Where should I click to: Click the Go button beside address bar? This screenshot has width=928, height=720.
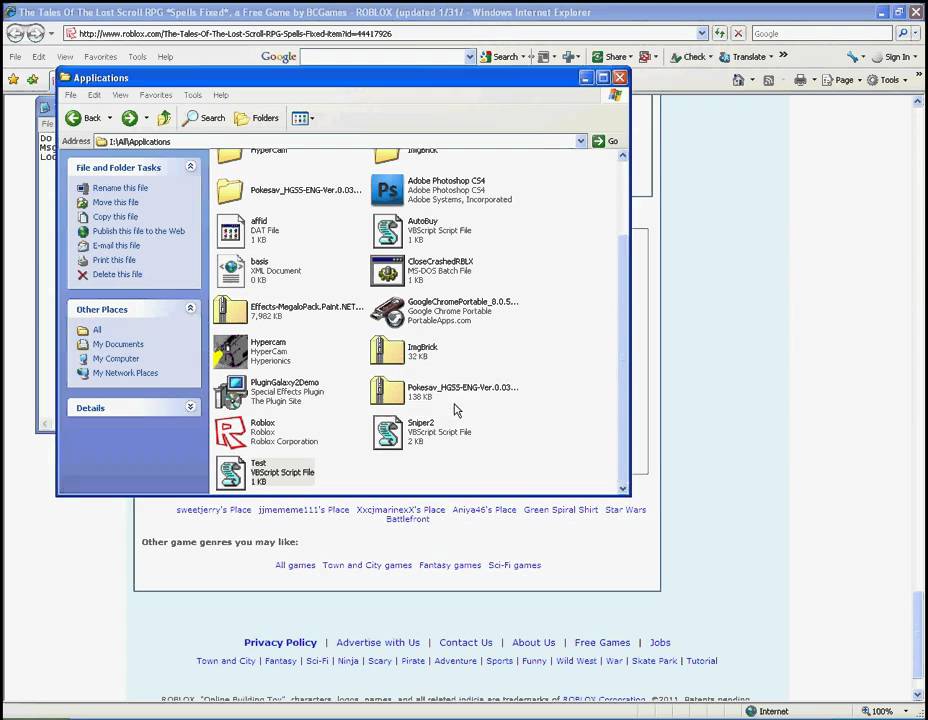coord(605,141)
